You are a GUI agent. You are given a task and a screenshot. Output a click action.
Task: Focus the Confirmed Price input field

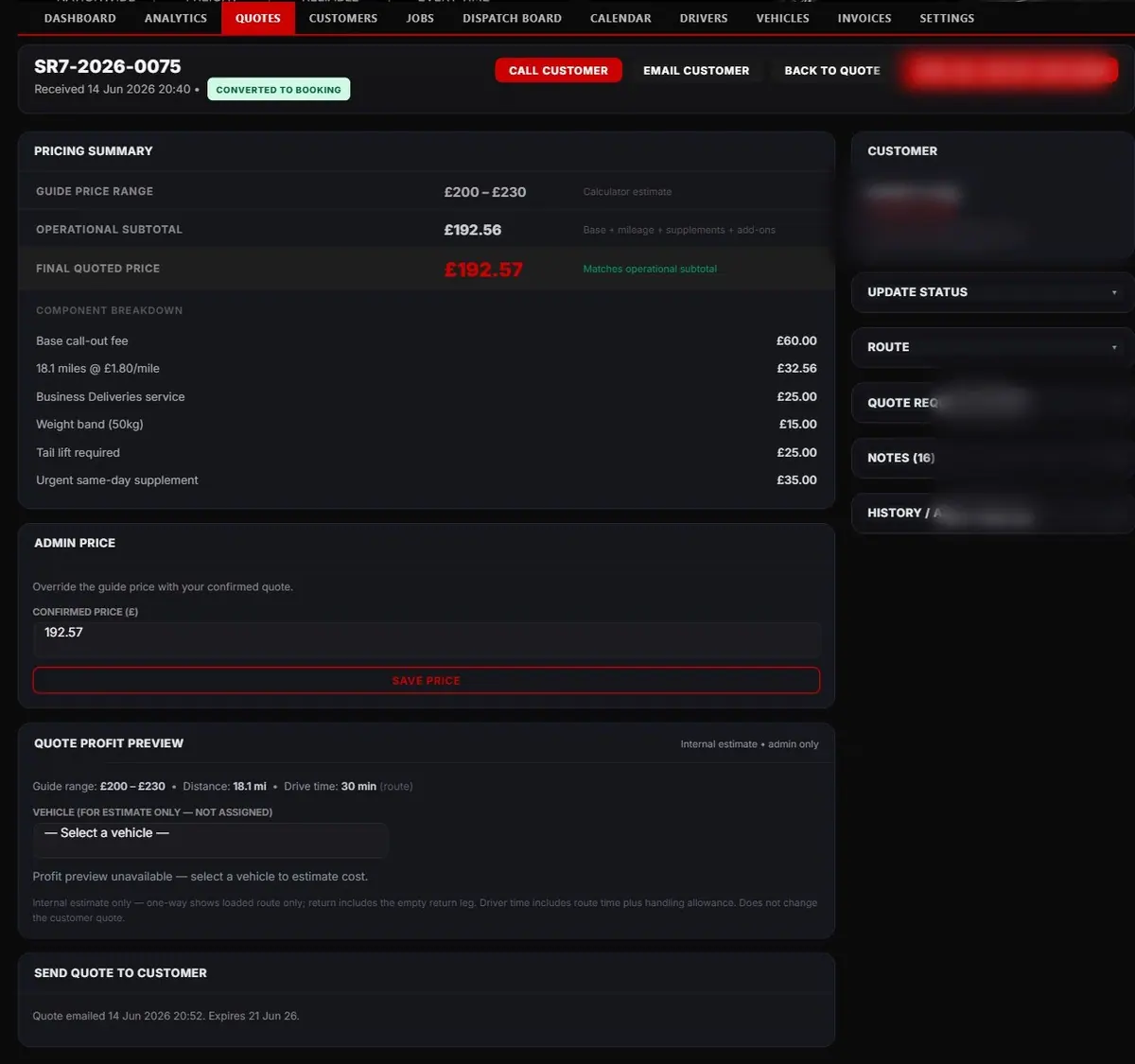(427, 639)
